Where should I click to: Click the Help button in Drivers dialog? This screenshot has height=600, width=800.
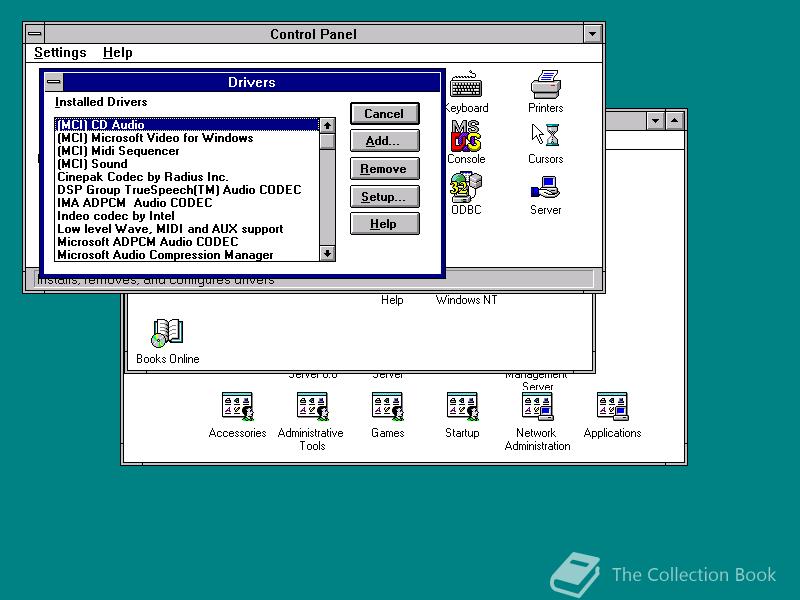[x=385, y=224]
